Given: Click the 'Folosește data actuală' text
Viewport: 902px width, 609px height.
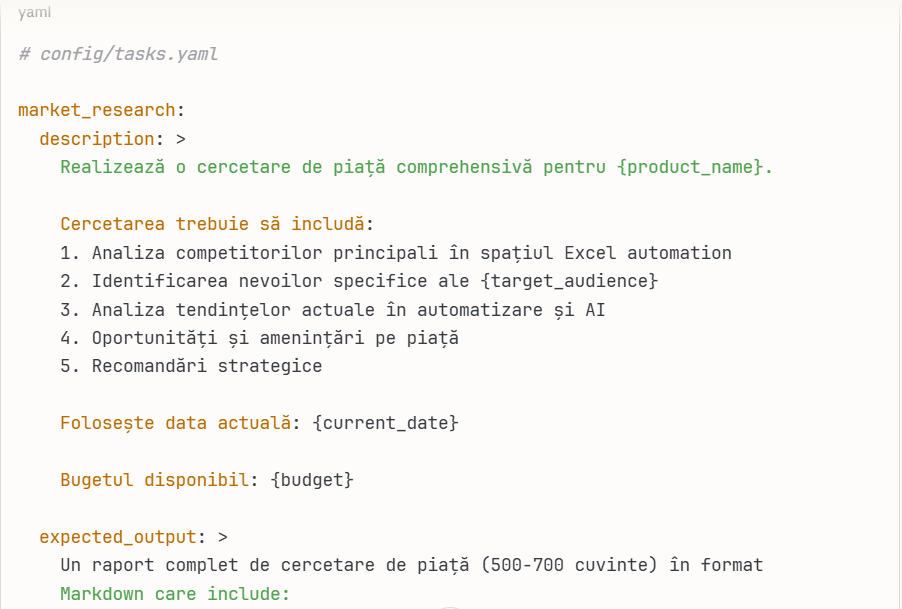Looking at the screenshot, I should (175, 423).
